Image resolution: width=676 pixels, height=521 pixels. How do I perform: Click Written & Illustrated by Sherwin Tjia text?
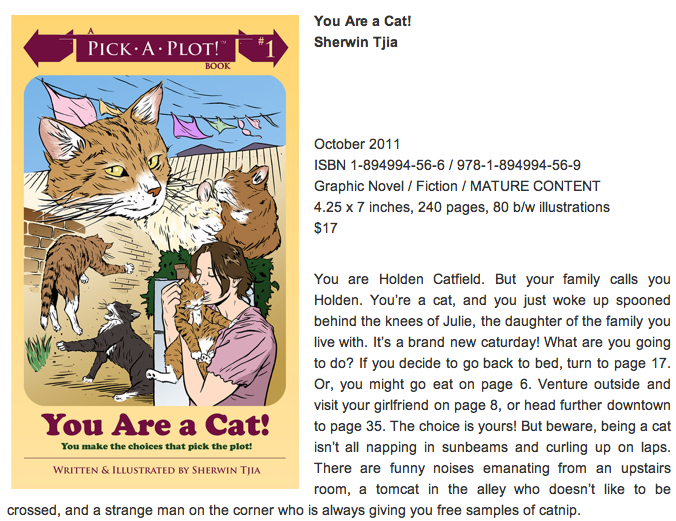pos(156,470)
